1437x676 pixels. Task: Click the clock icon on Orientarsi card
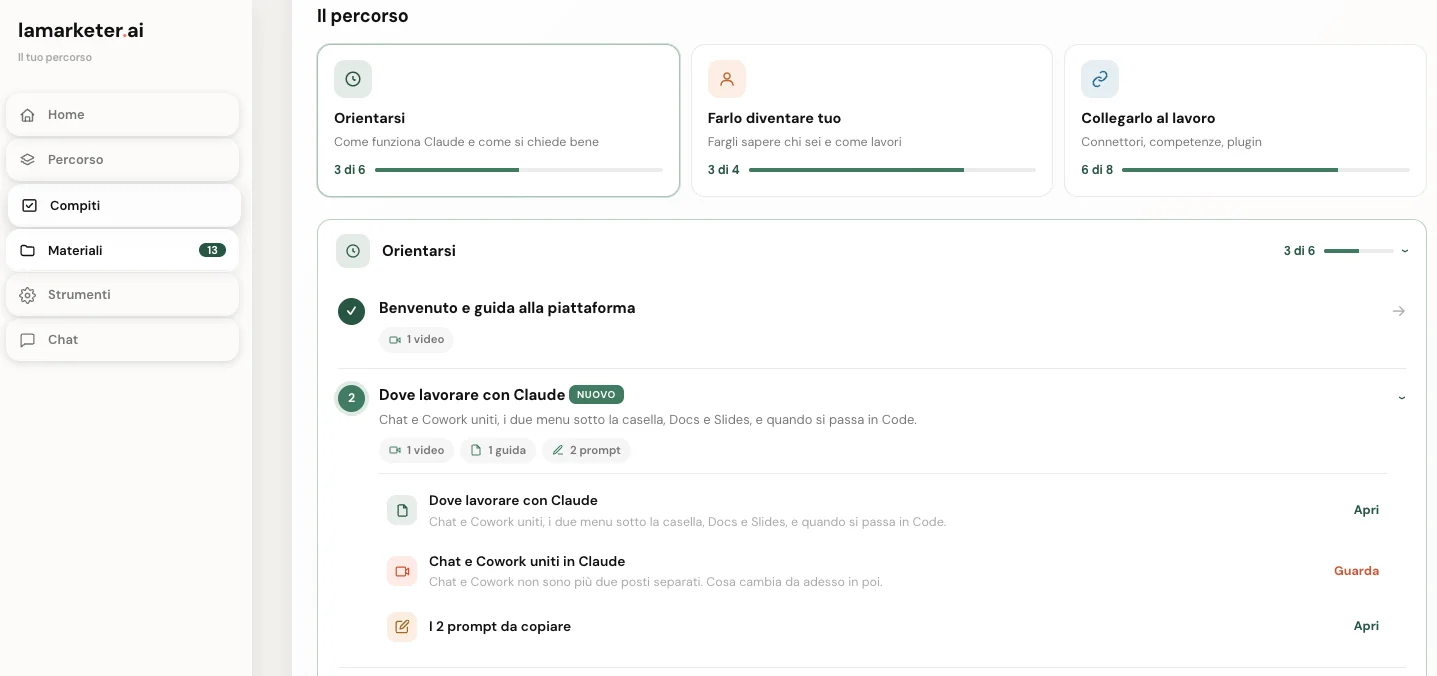tap(353, 79)
